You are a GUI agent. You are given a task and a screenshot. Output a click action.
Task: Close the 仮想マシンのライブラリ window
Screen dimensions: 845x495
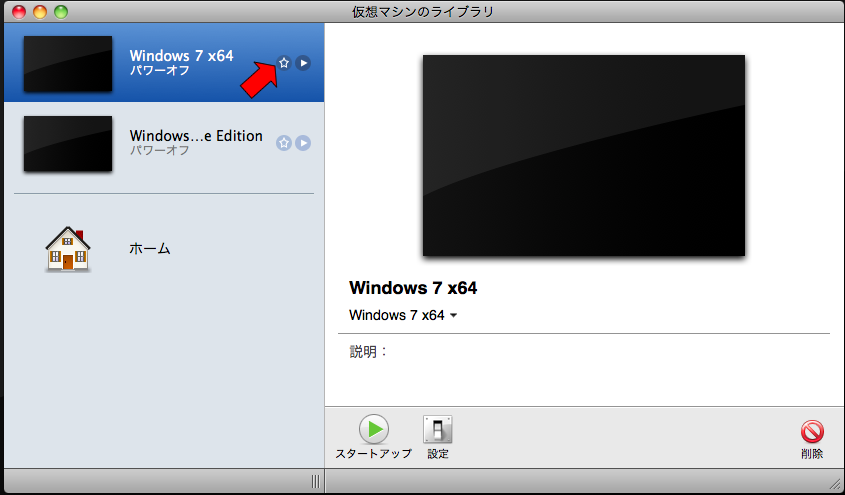19,12
